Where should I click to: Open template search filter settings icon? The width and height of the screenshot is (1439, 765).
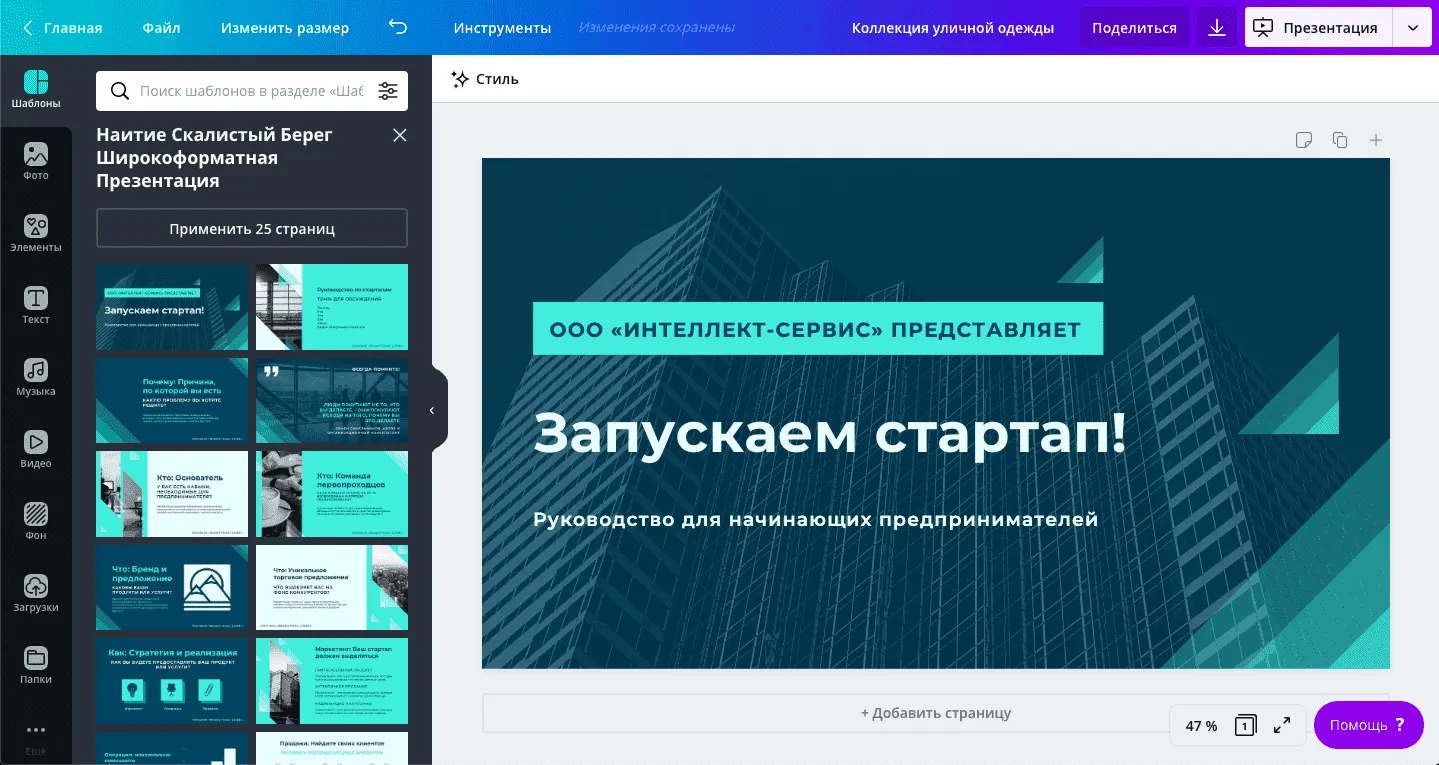click(388, 91)
